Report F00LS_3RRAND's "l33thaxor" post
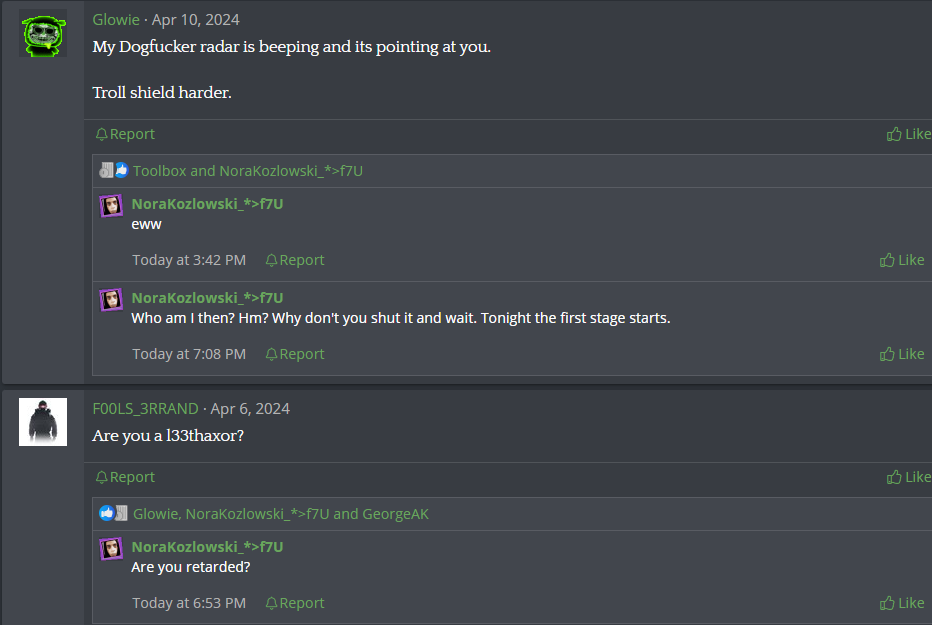This screenshot has width=932, height=625. click(x=125, y=477)
